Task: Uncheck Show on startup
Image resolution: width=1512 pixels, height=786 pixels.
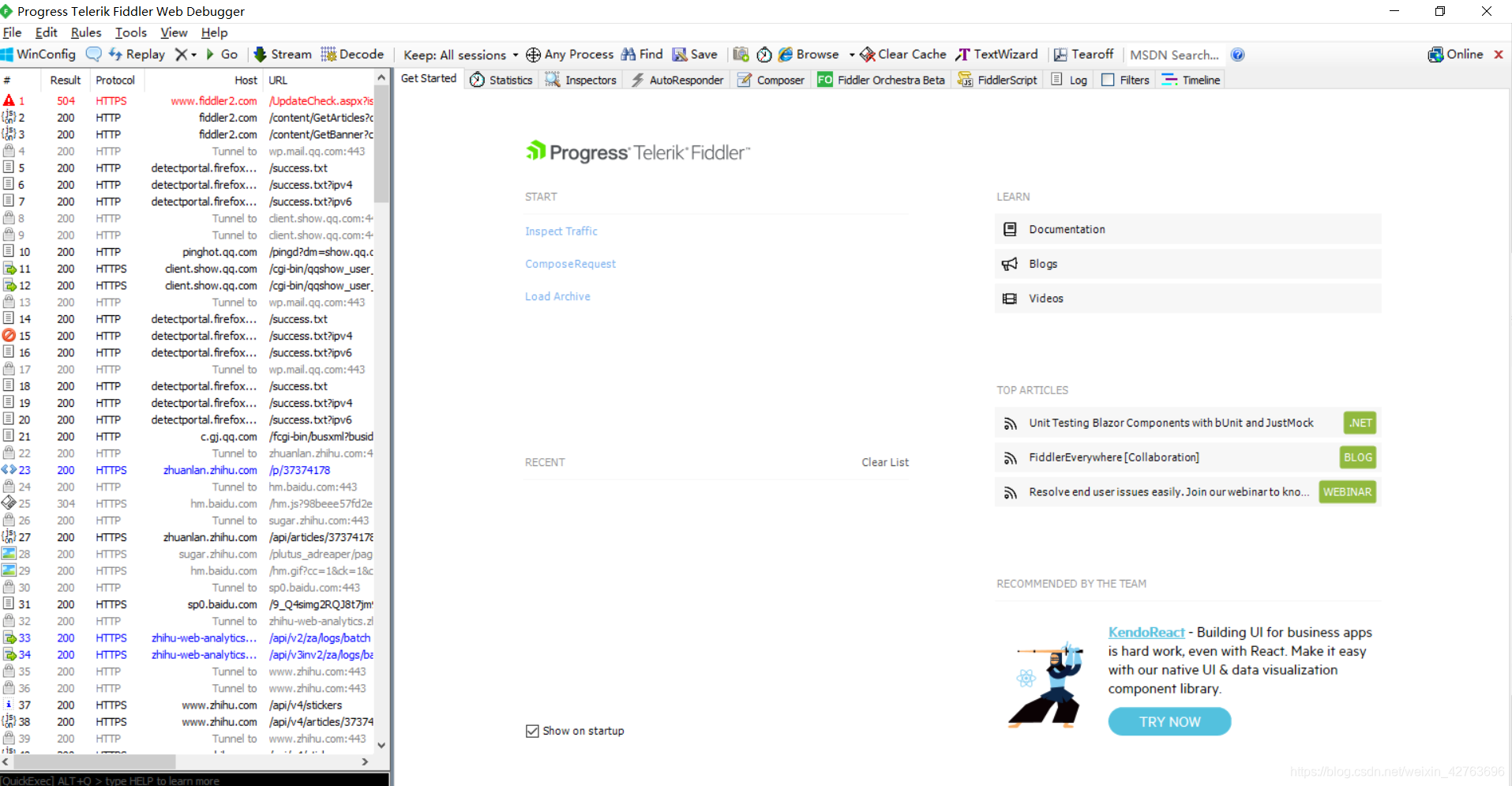Action: click(x=532, y=731)
